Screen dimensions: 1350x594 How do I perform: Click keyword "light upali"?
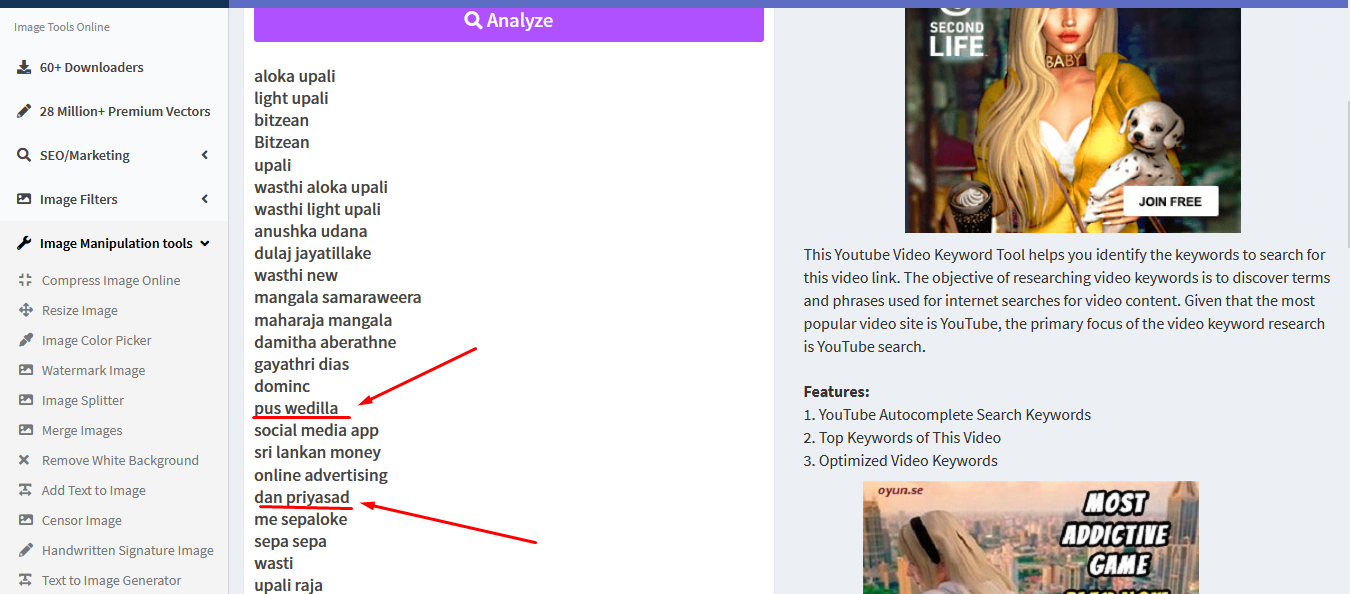[x=291, y=98]
